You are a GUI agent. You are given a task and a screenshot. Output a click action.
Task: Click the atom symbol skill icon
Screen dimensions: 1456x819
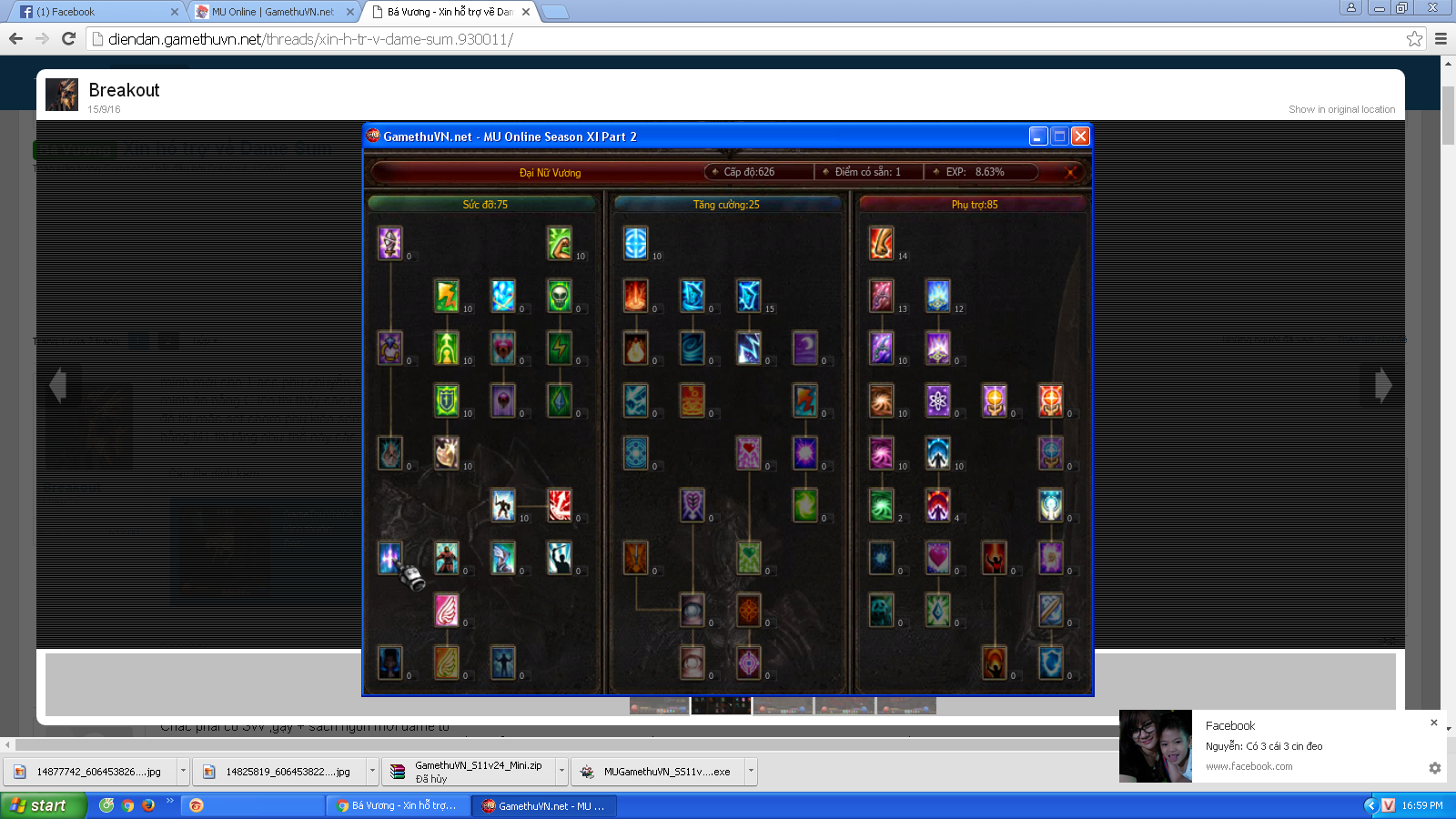pos(937,400)
